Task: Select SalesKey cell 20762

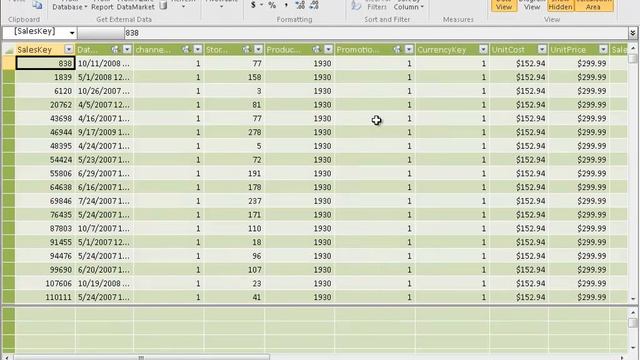Action: pyautogui.click(x=45, y=105)
